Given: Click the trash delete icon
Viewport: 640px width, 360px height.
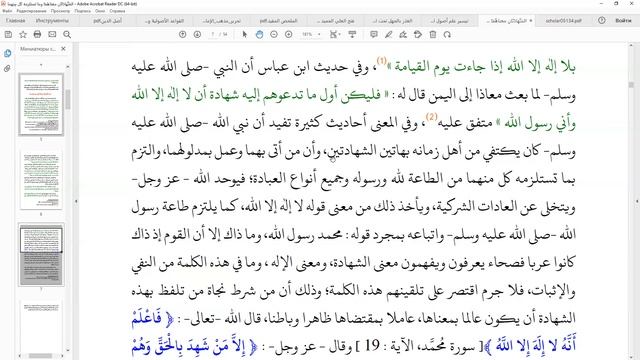Looking at the screenshot, I should (433, 35).
